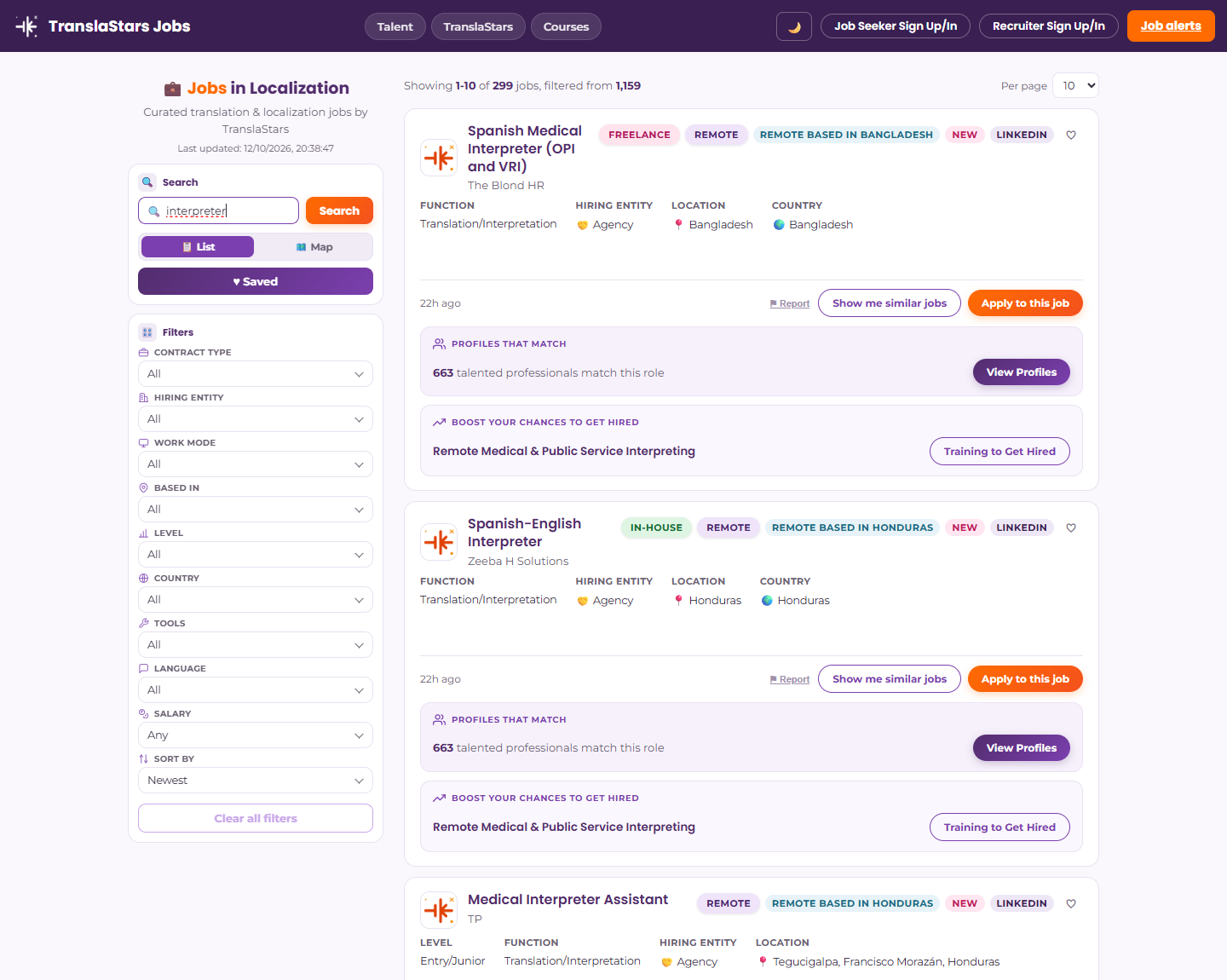Focus the interpreter search field
This screenshot has height=980, width=1227.
coord(218,210)
